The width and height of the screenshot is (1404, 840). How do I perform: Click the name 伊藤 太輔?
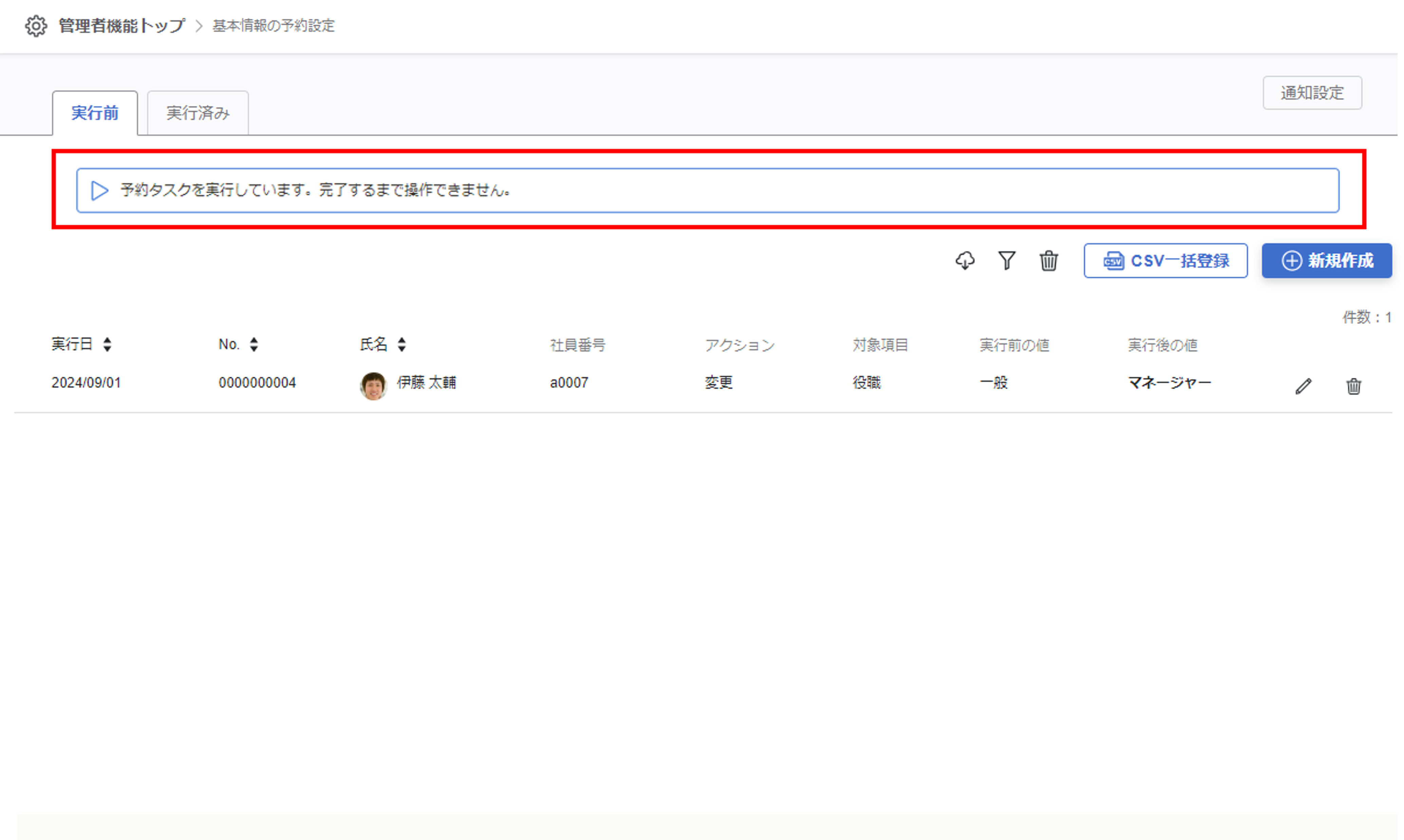coord(427,383)
